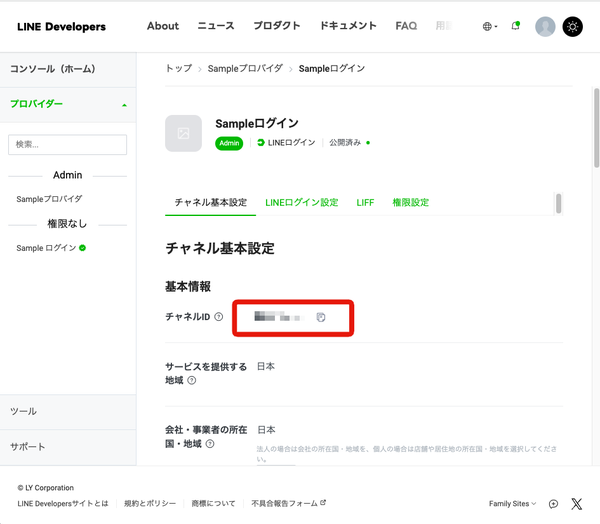
Task: Click the green LINEログイン channel type icon
Action: tap(261, 143)
